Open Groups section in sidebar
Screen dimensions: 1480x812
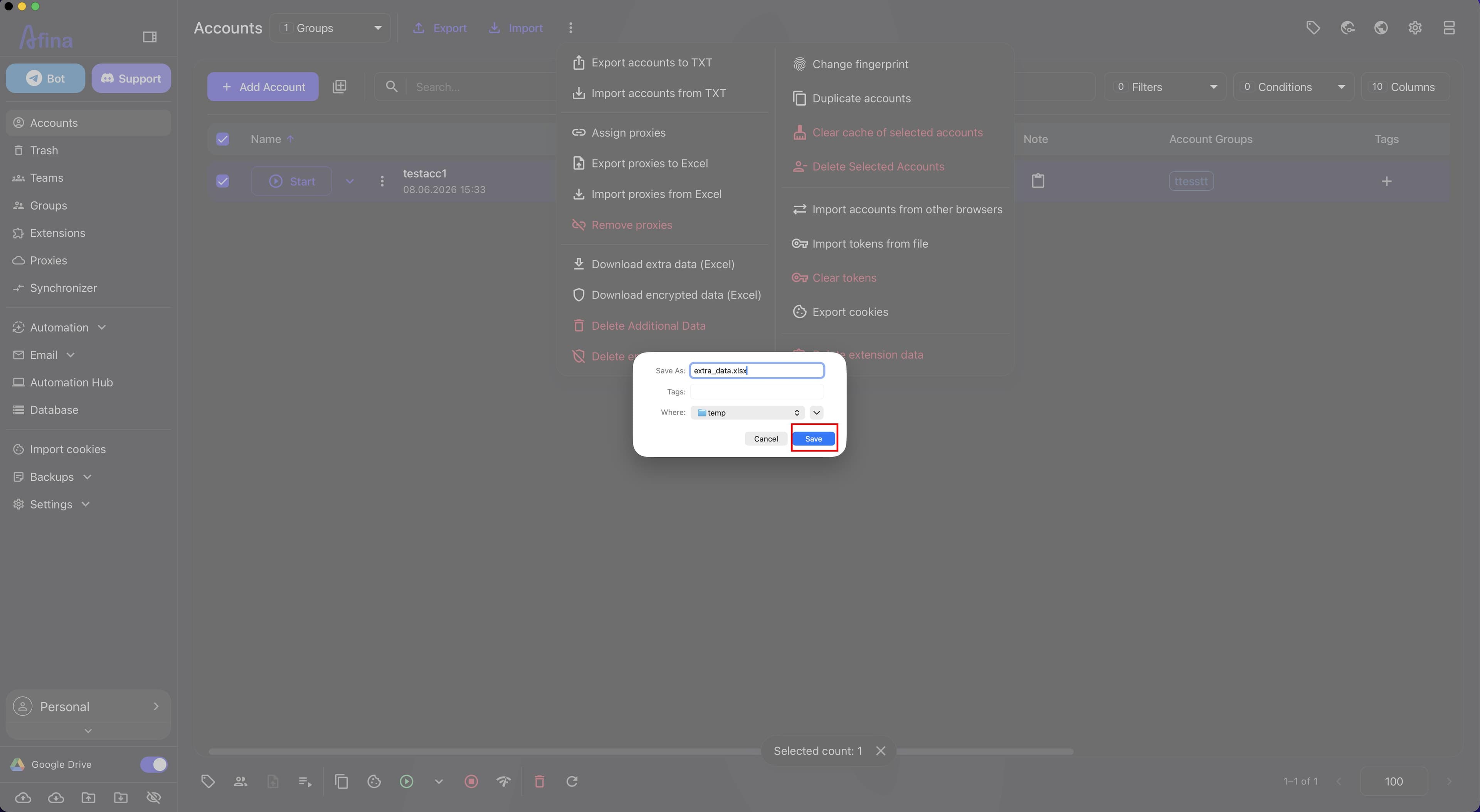coord(88,206)
